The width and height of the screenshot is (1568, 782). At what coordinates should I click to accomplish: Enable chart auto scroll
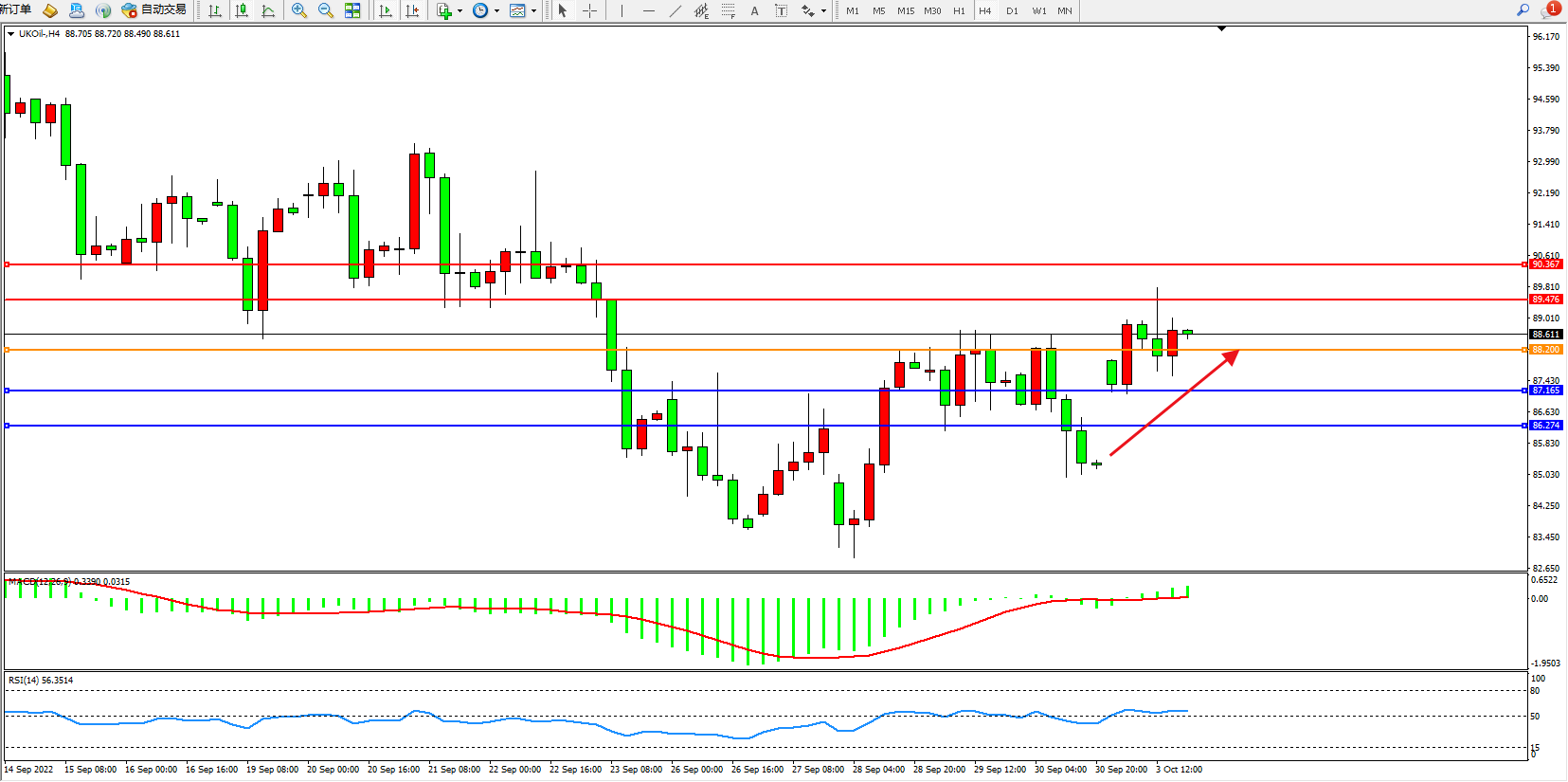pos(386,10)
